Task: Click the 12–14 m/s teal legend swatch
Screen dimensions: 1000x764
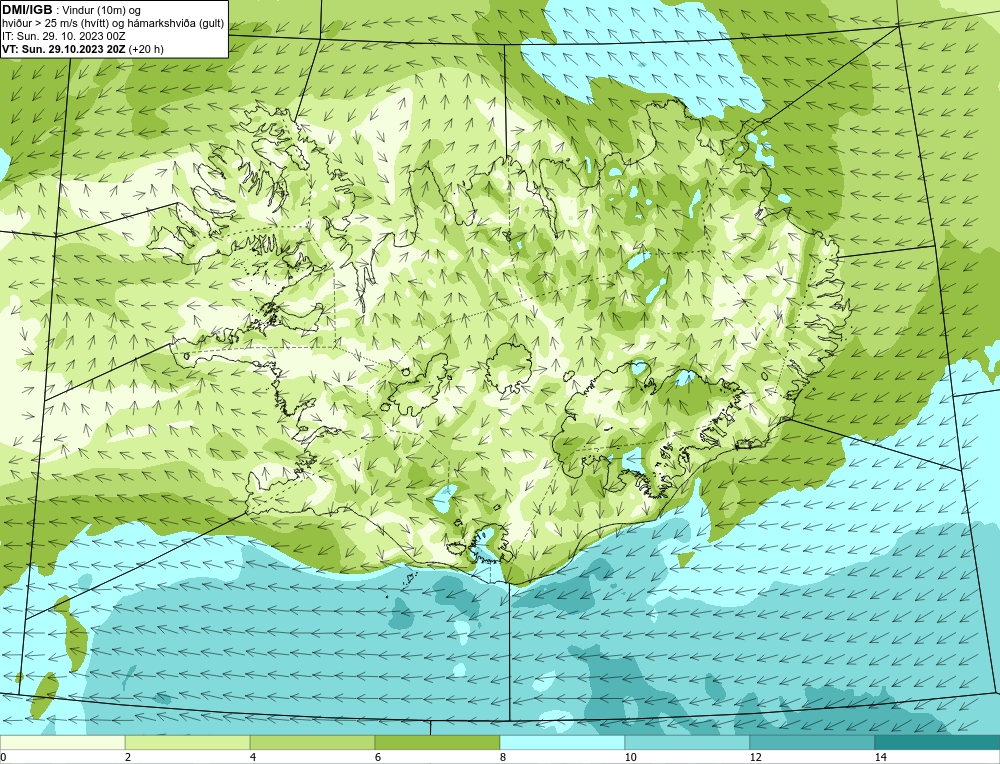Action: tap(812, 742)
